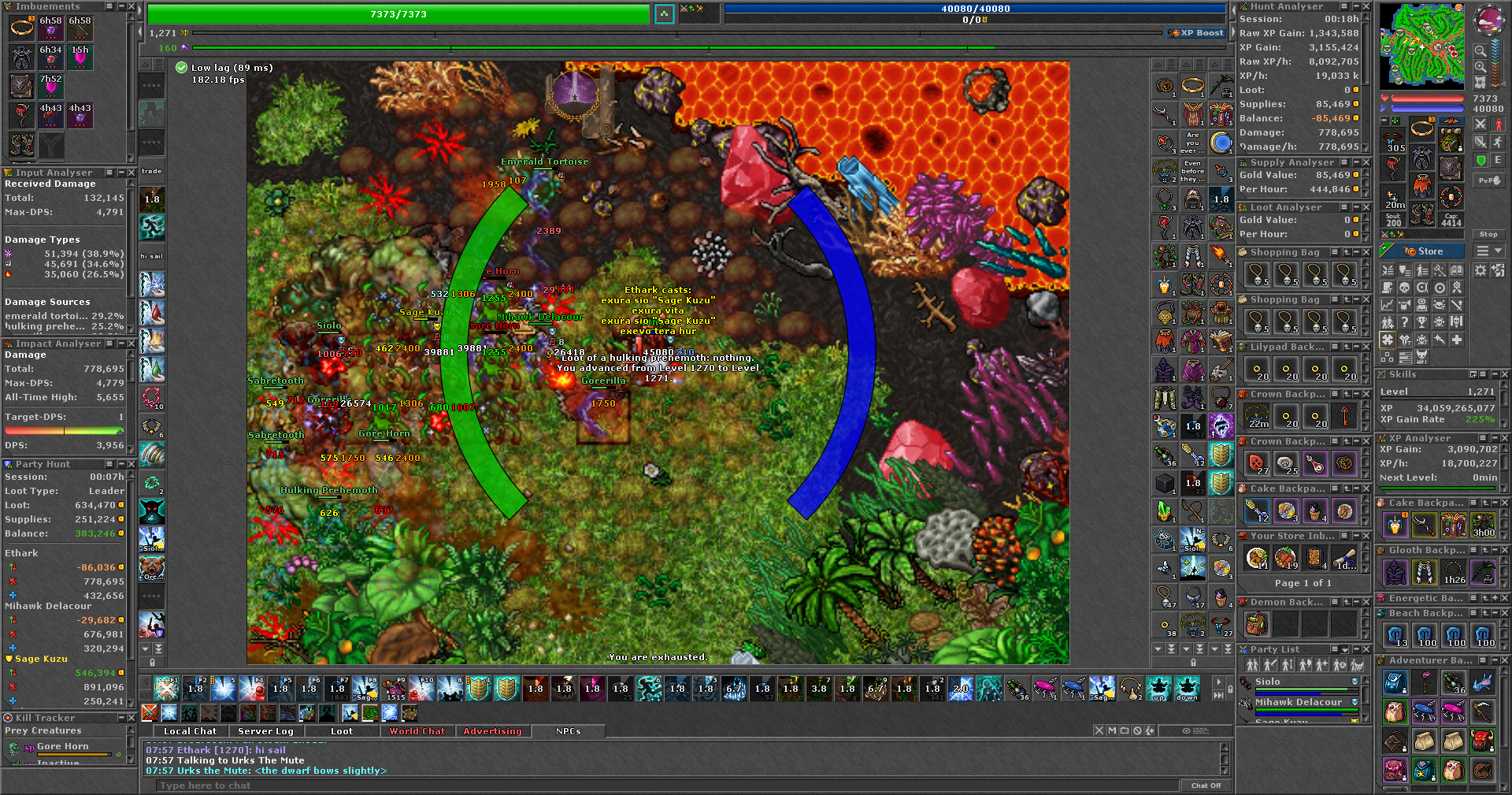Screen dimensions: 1512x795
Task: Open the Party Hunt panel menu
Action: coord(111,464)
